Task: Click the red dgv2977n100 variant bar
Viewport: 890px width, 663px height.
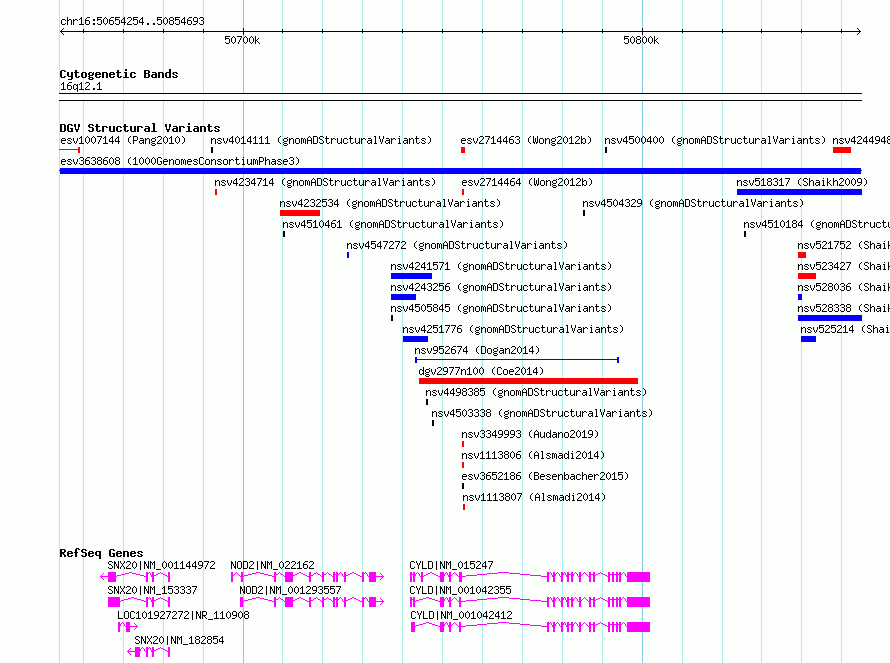Action: pos(528,381)
